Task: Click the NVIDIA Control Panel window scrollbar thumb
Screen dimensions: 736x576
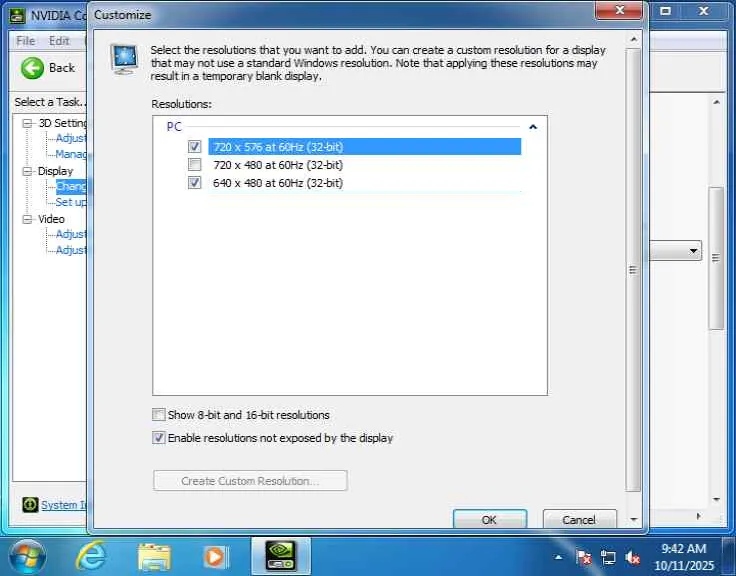Action: pos(716,258)
